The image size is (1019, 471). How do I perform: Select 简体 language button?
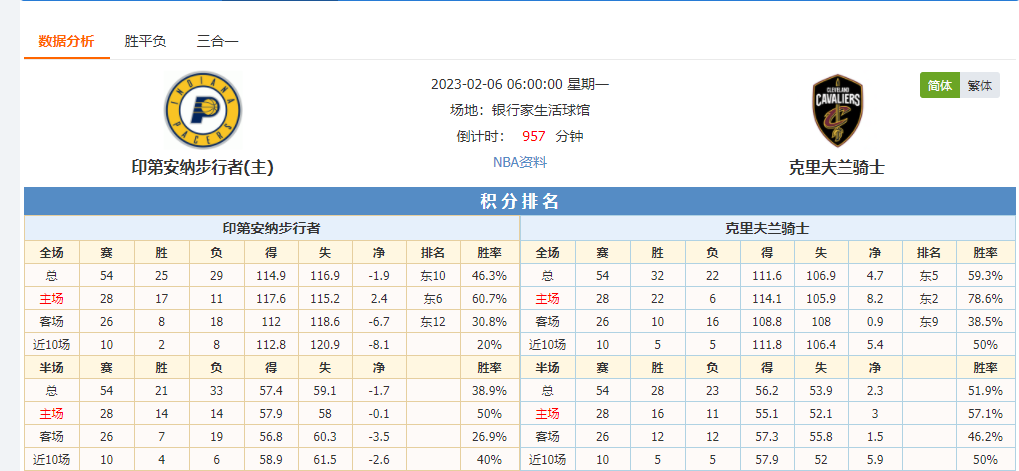940,85
